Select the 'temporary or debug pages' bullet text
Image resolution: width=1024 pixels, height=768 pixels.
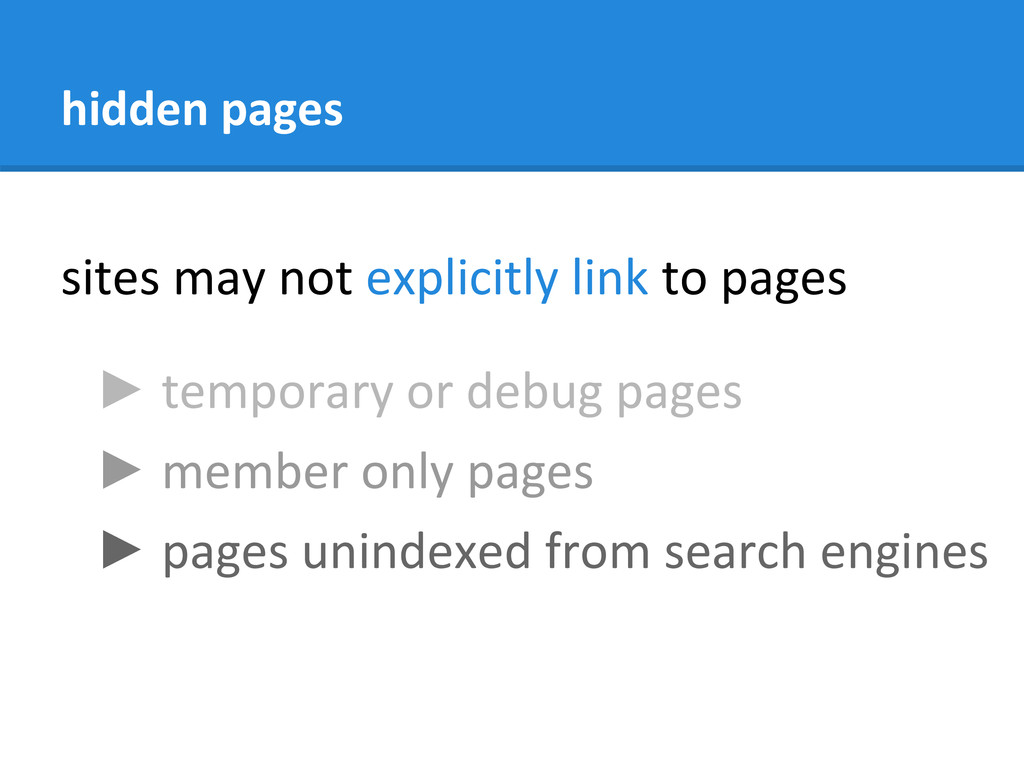452,393
